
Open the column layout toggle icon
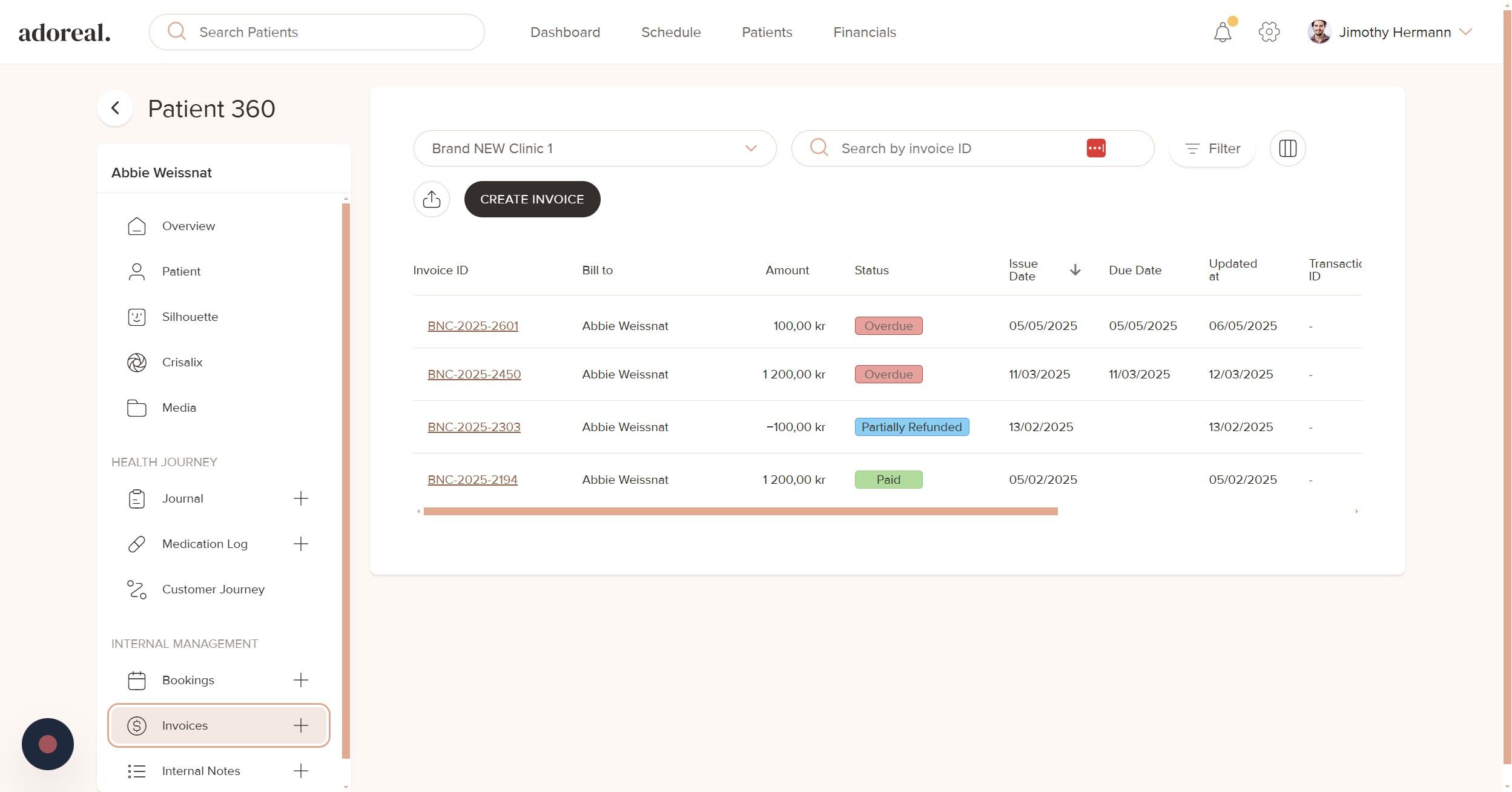[x=1287, y=148]
